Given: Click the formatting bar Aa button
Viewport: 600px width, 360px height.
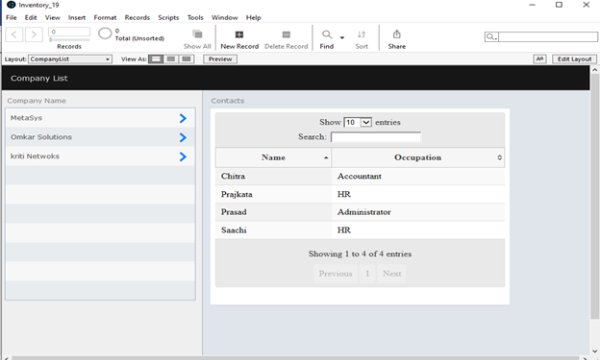Looking at the screenshot, I should pyautogui.click(x=540, y=59).
